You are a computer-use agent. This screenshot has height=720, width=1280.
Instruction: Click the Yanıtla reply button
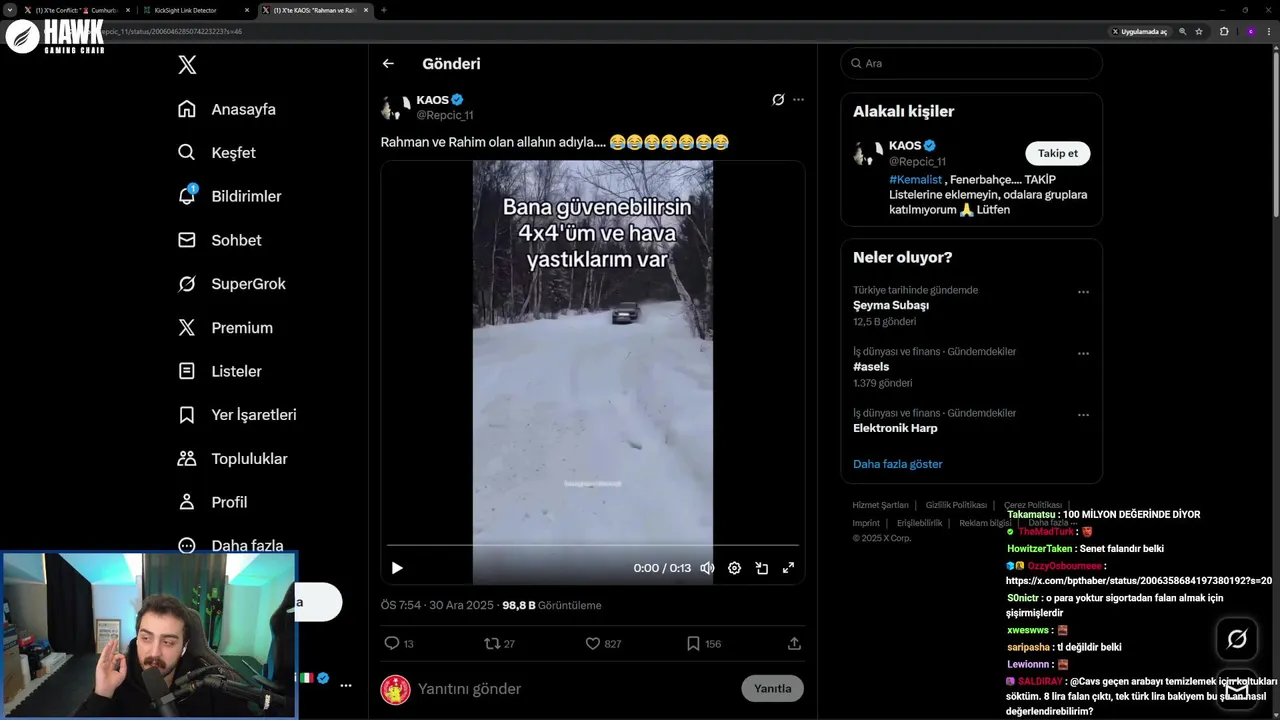tap(772, 689)
